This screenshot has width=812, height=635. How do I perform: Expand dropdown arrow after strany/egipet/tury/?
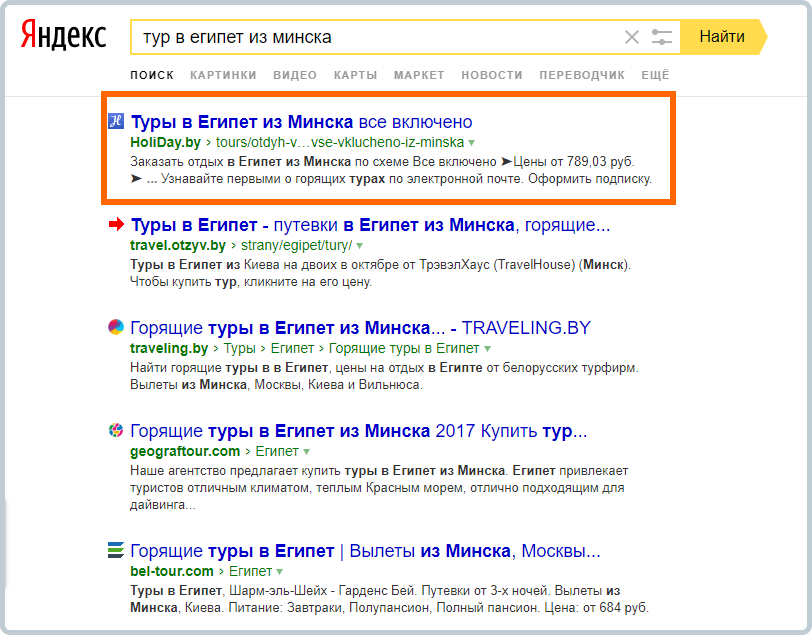pos(359,246)
